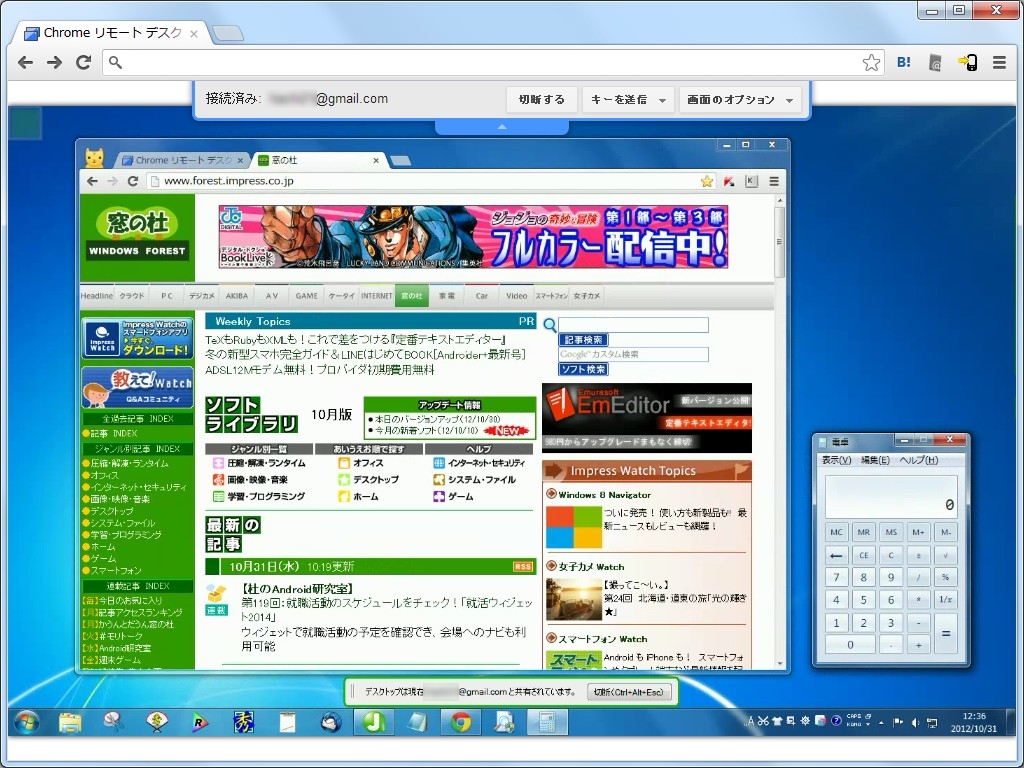Reload the page in the remote Chrome
This screenshot has height=768, width=1024.
131,182
